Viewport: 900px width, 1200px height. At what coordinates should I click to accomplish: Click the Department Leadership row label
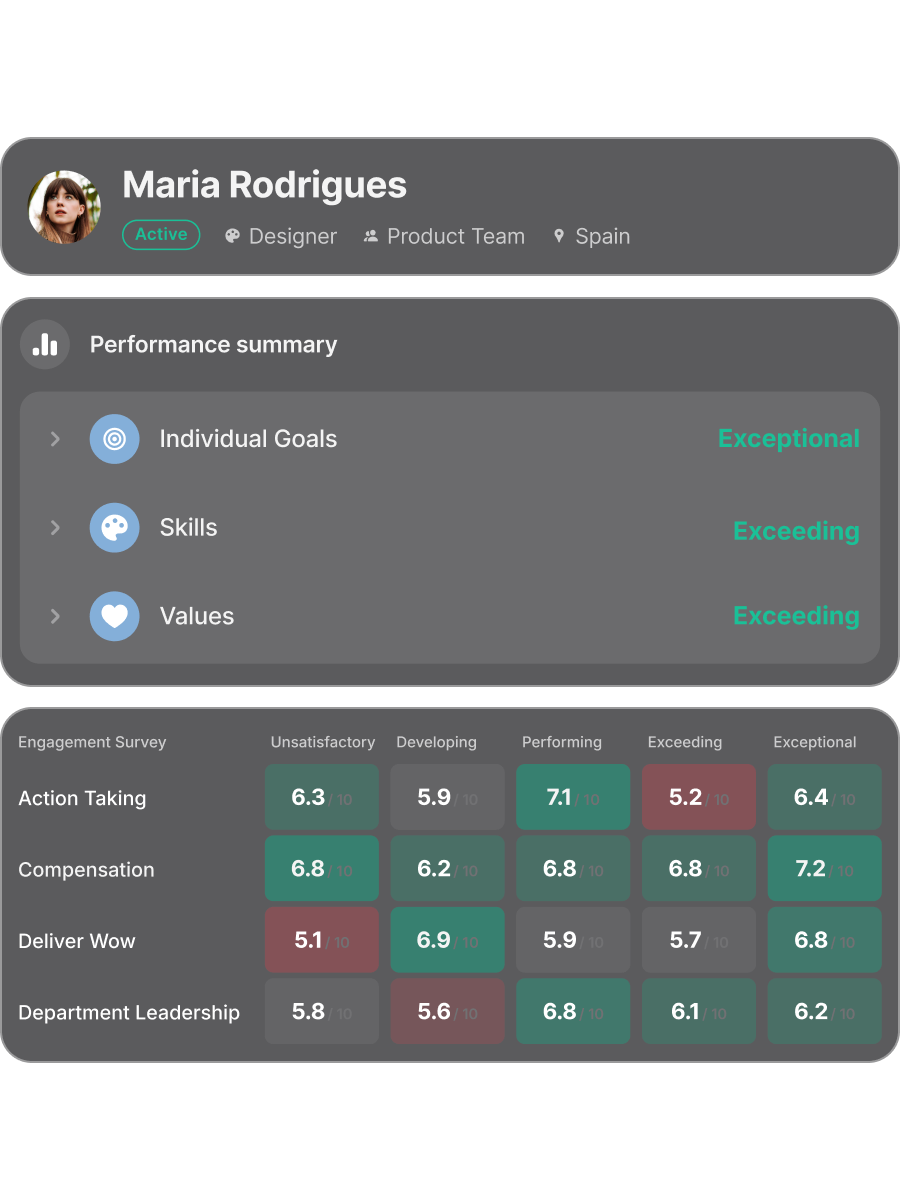click(x=129, y=1012)
